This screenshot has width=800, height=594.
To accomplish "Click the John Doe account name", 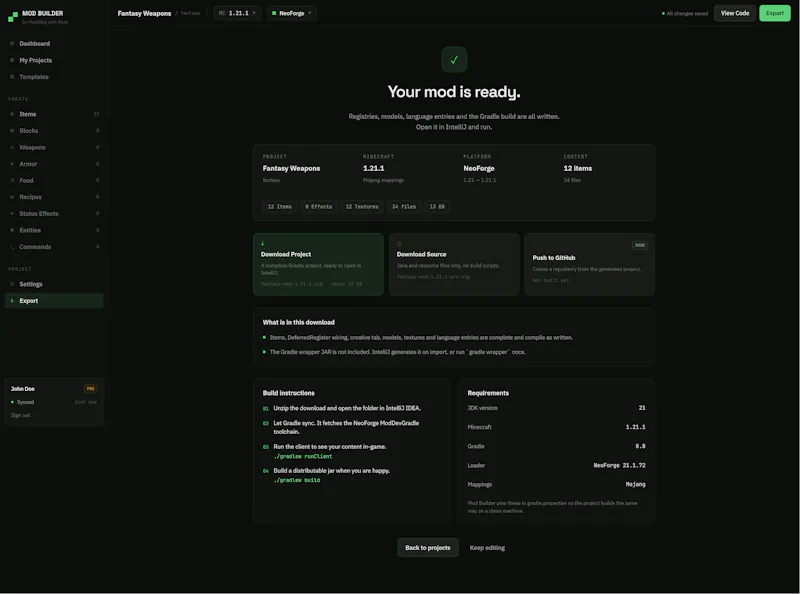I will (23, 389).
